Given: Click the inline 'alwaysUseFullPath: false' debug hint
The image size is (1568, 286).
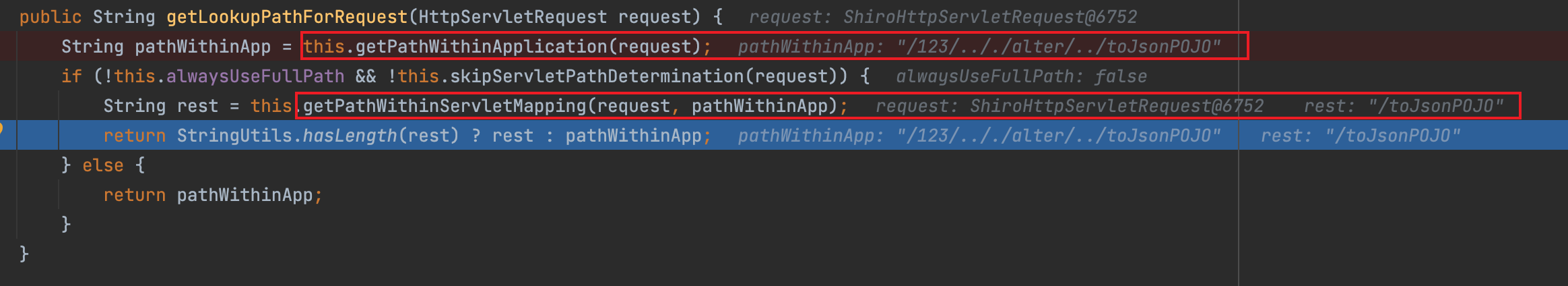Looking at the screenshot, I should 1021,76.
